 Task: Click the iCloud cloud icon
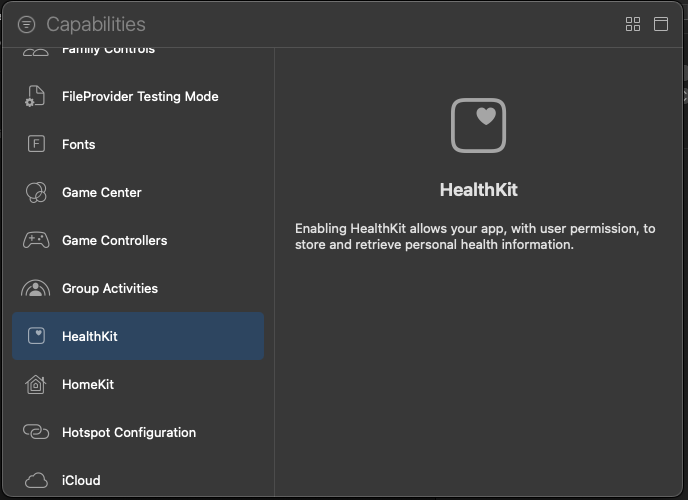pyautogui.click(x=36, y=480)
